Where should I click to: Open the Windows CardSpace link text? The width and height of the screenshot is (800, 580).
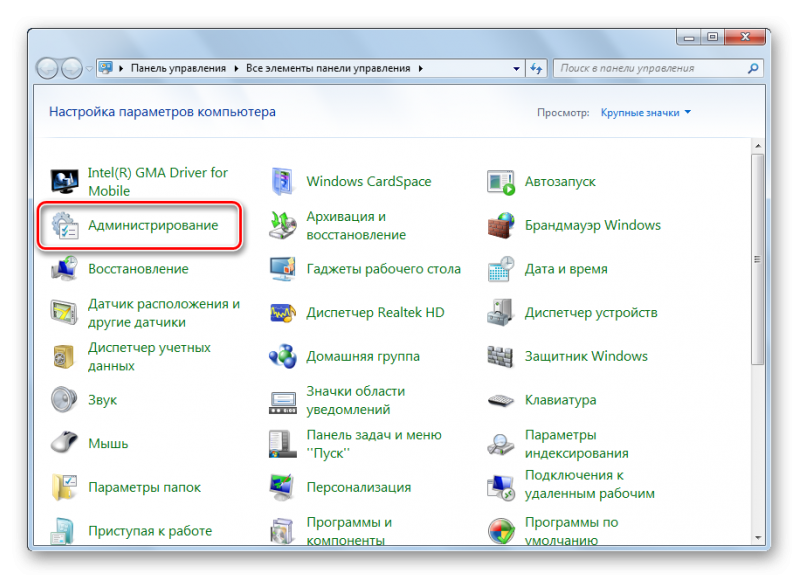coord(369,182)
